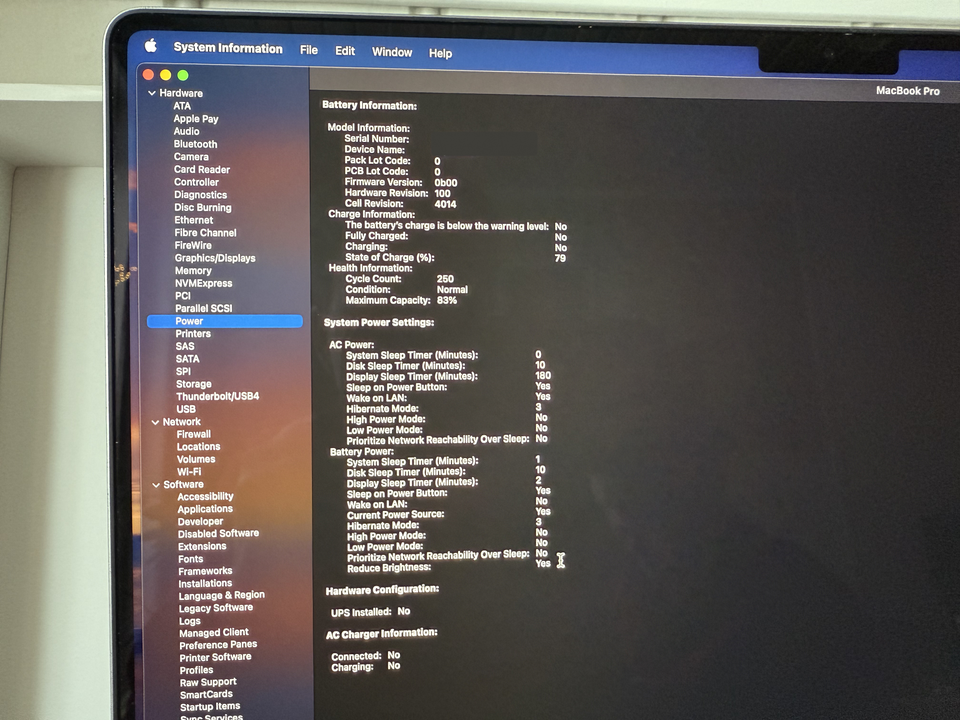Open the Apple menu icon
The image size is (960, 720).
[151, 46]
